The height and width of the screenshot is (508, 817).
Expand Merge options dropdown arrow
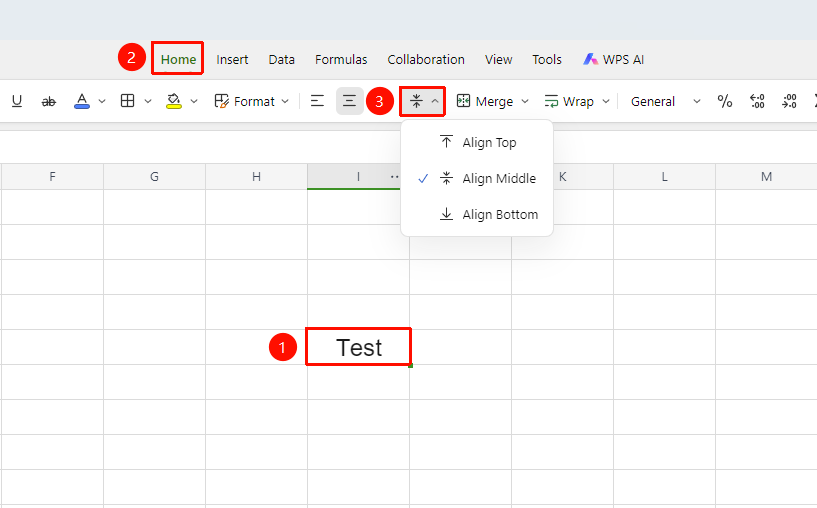pos(525,101)
